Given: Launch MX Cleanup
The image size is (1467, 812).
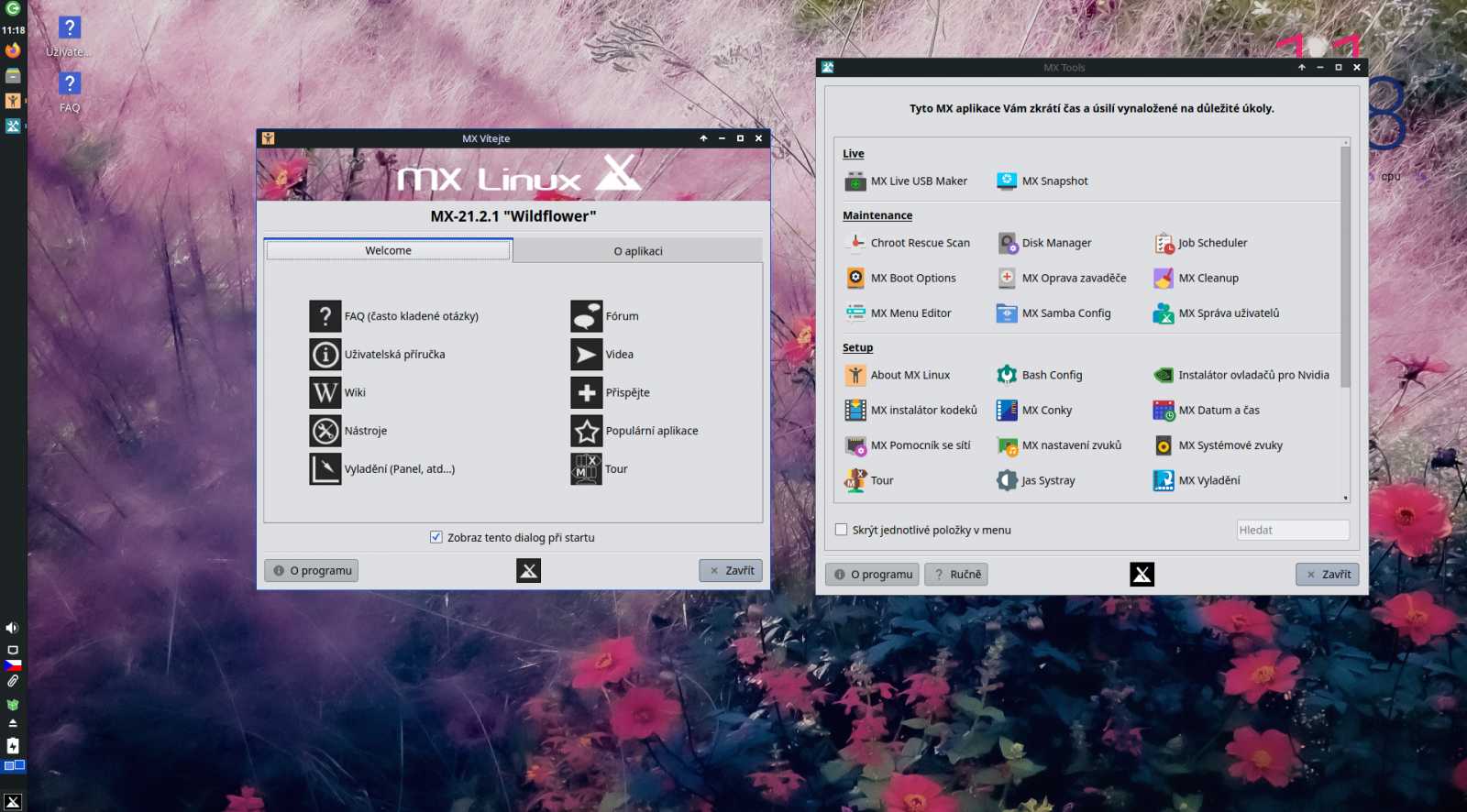Looking at the screenshot, I should pyautogui.click(x=1197, y=278).
